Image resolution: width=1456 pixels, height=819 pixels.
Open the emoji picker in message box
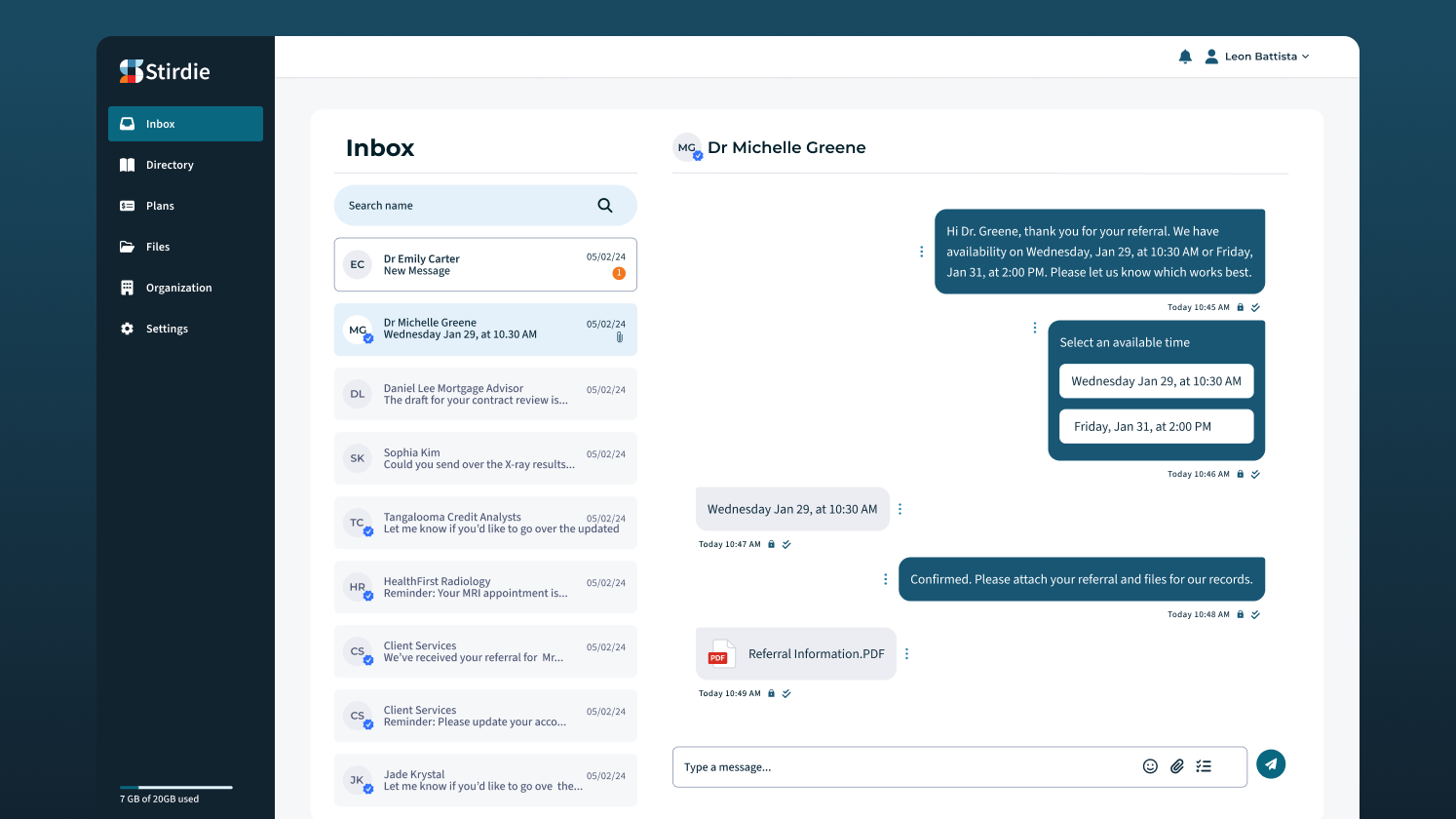1150,766
